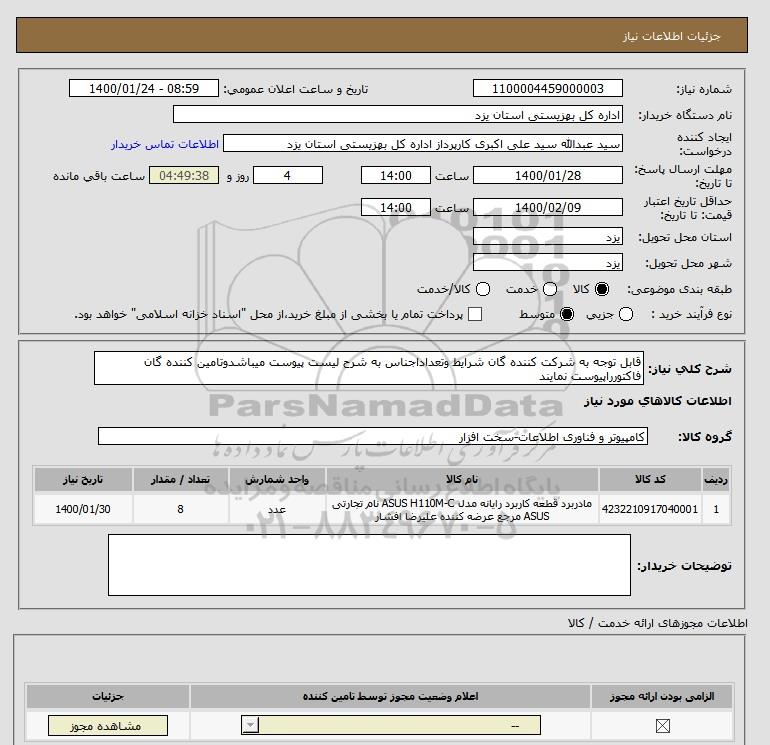770x745 pixels.
Task: Select the خدمت radio button
Action: (x=550, y=289)
